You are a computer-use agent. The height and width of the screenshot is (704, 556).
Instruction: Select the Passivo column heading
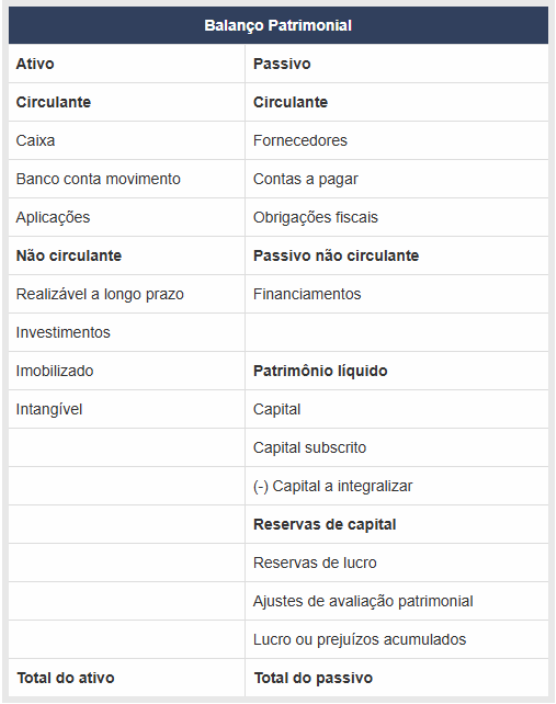(282, 64)
